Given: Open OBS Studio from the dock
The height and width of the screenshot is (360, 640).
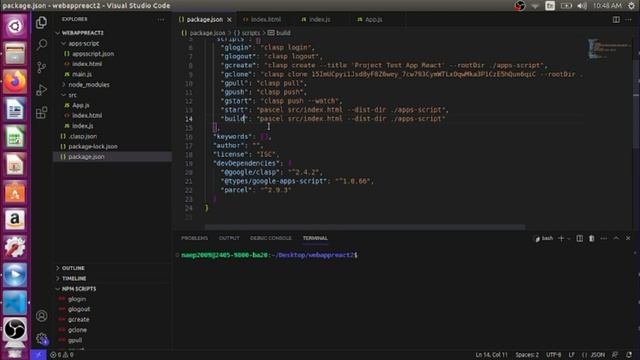Looking at the screenshot, I should (15, 329).
